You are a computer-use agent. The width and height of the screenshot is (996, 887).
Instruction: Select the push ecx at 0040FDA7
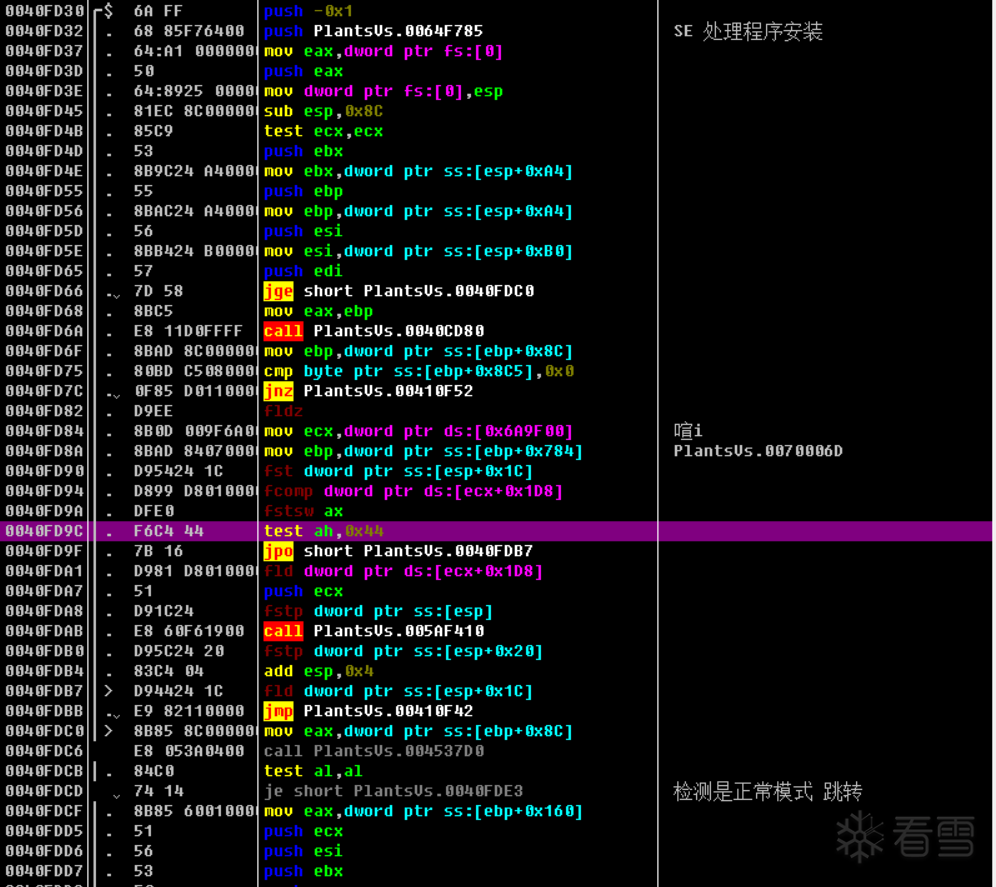click(304, 592)
